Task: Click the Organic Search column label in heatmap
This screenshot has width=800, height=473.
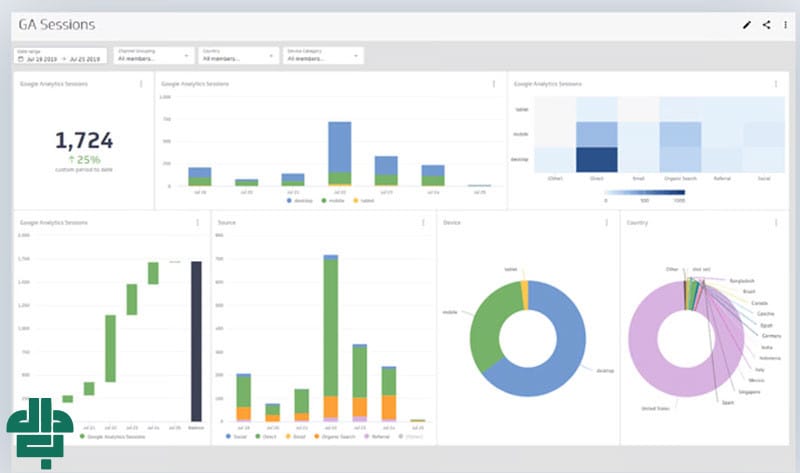Action: [680, 179]
